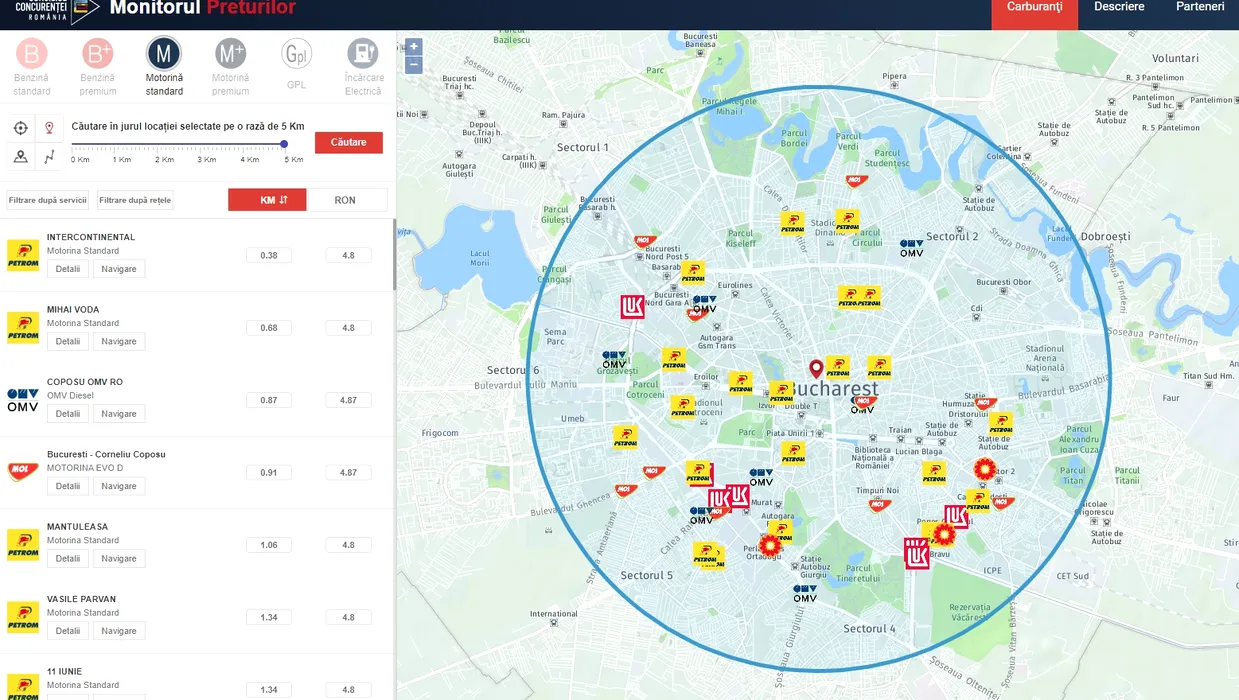The height and width of the screenshot is (700, 1239).
Task: Click the large Lukoil marker near Bravu
Action: [917, 554]
